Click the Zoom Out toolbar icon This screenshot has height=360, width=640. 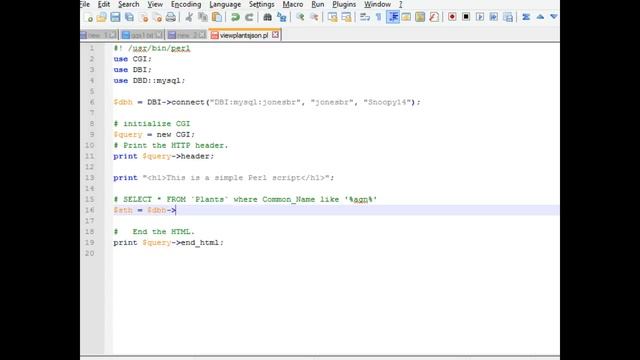point(314,17)
